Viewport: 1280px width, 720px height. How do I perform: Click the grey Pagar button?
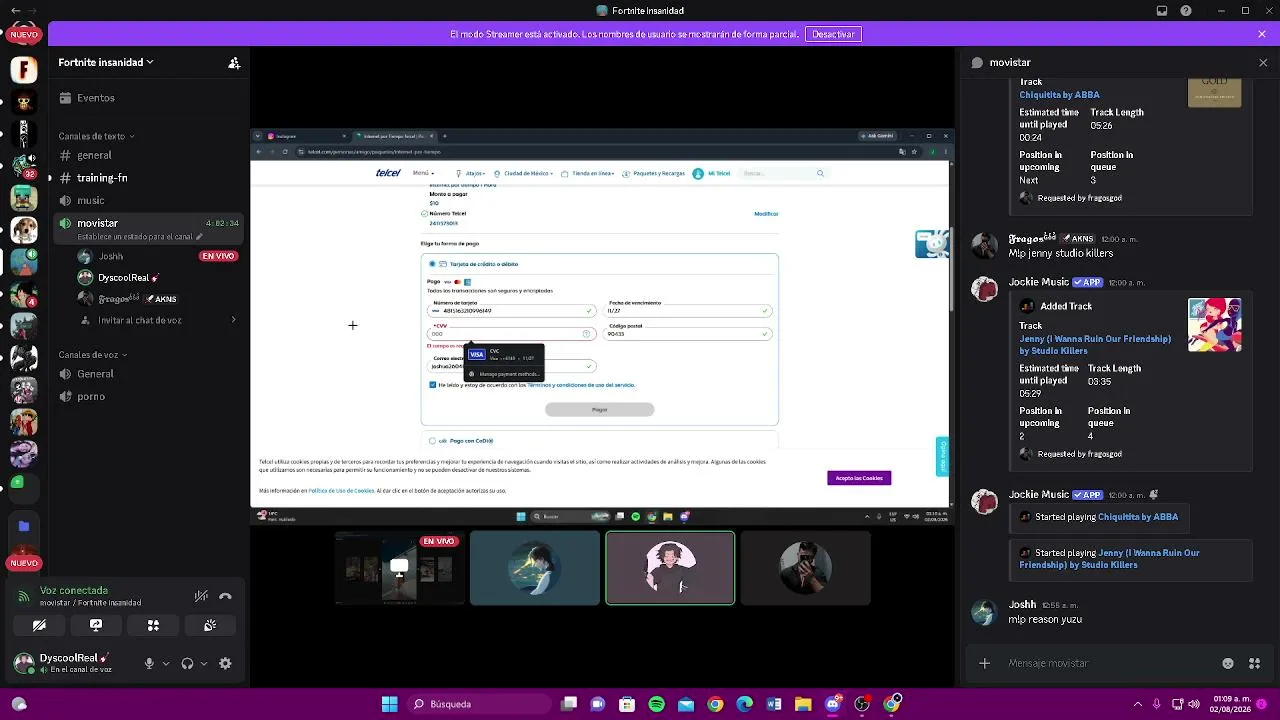pos(599,409)
